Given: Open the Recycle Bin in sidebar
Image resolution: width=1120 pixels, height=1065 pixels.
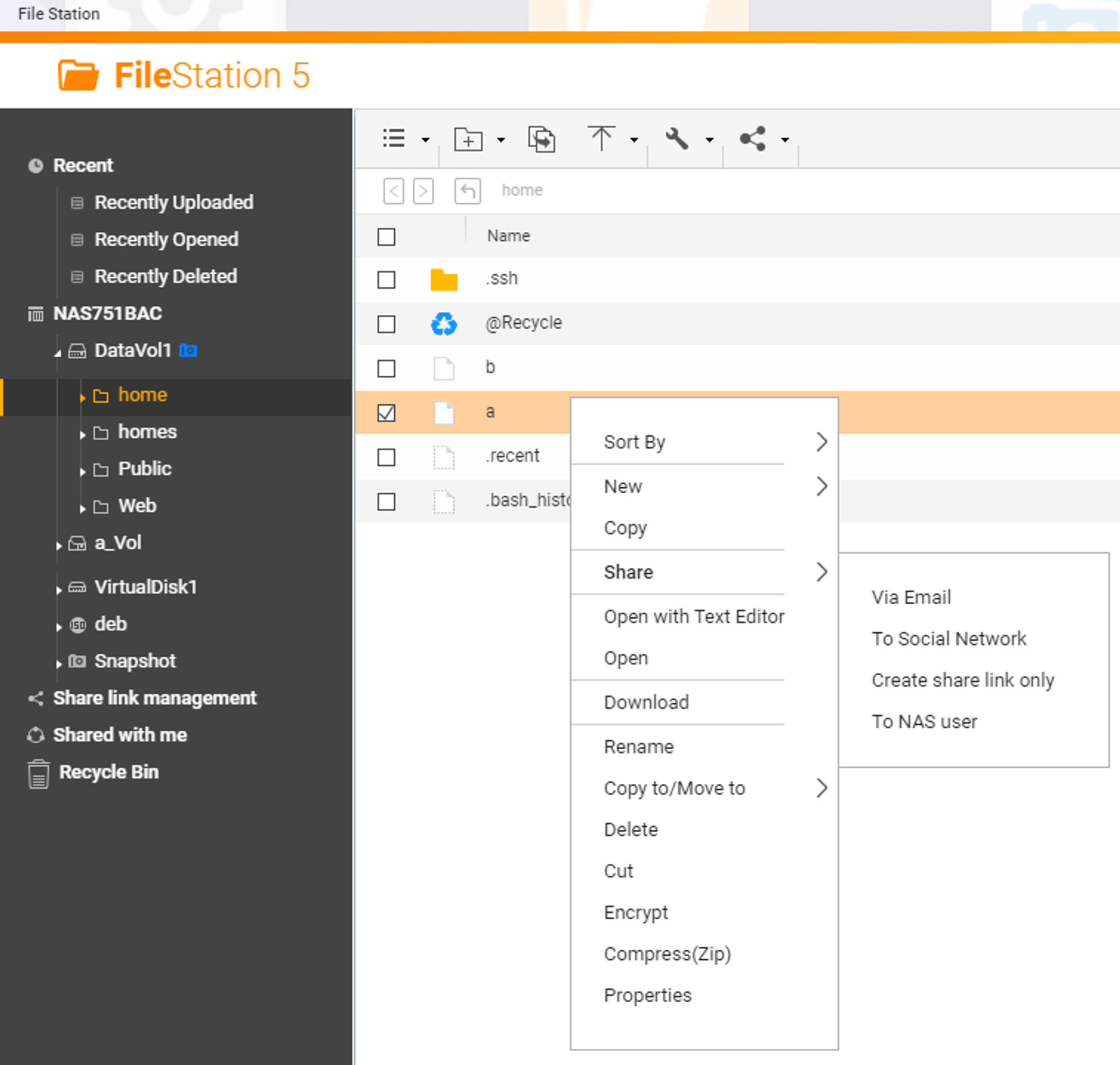Looking at the screenshot, I should (109, 772).
